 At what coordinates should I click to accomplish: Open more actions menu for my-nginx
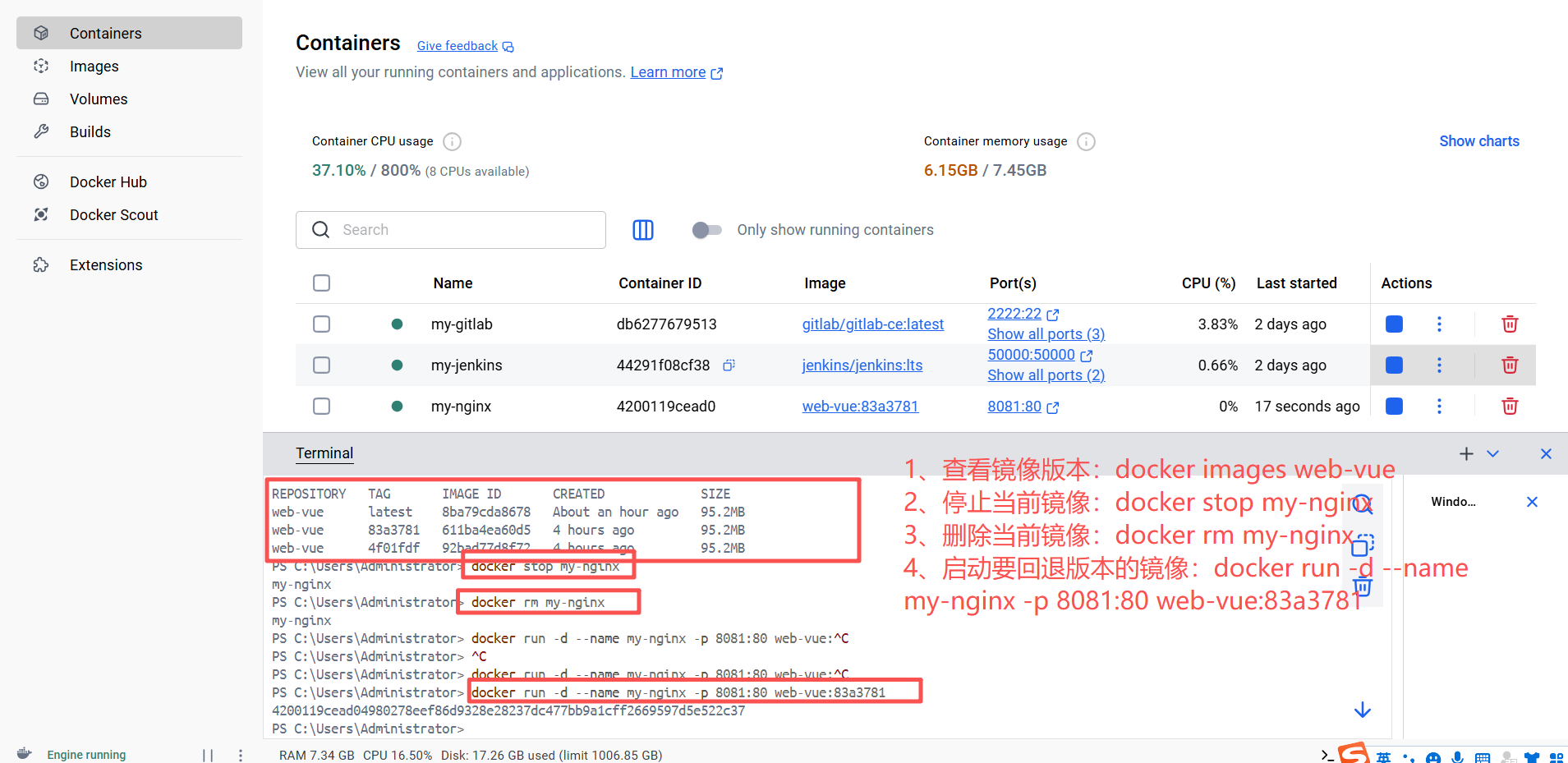[x=1439, y=407]
